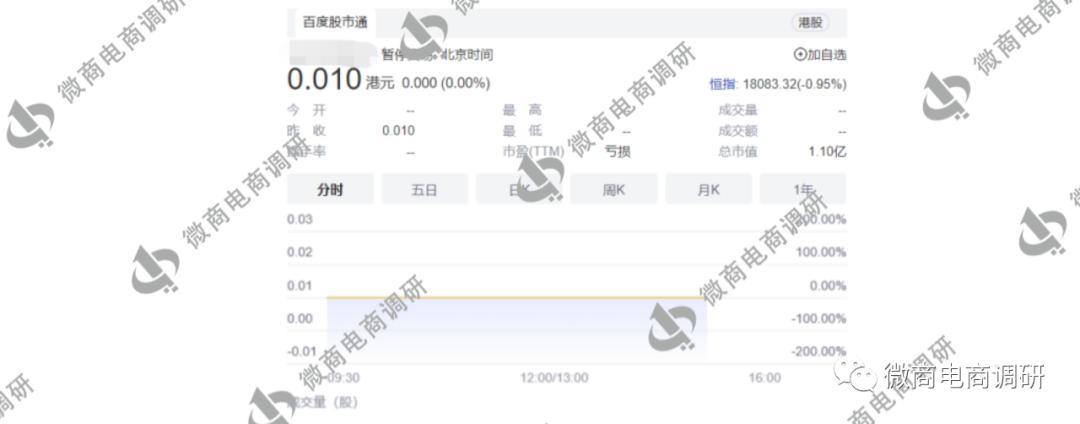
Task: Click the yellow price line in chart
Action: 516,297
